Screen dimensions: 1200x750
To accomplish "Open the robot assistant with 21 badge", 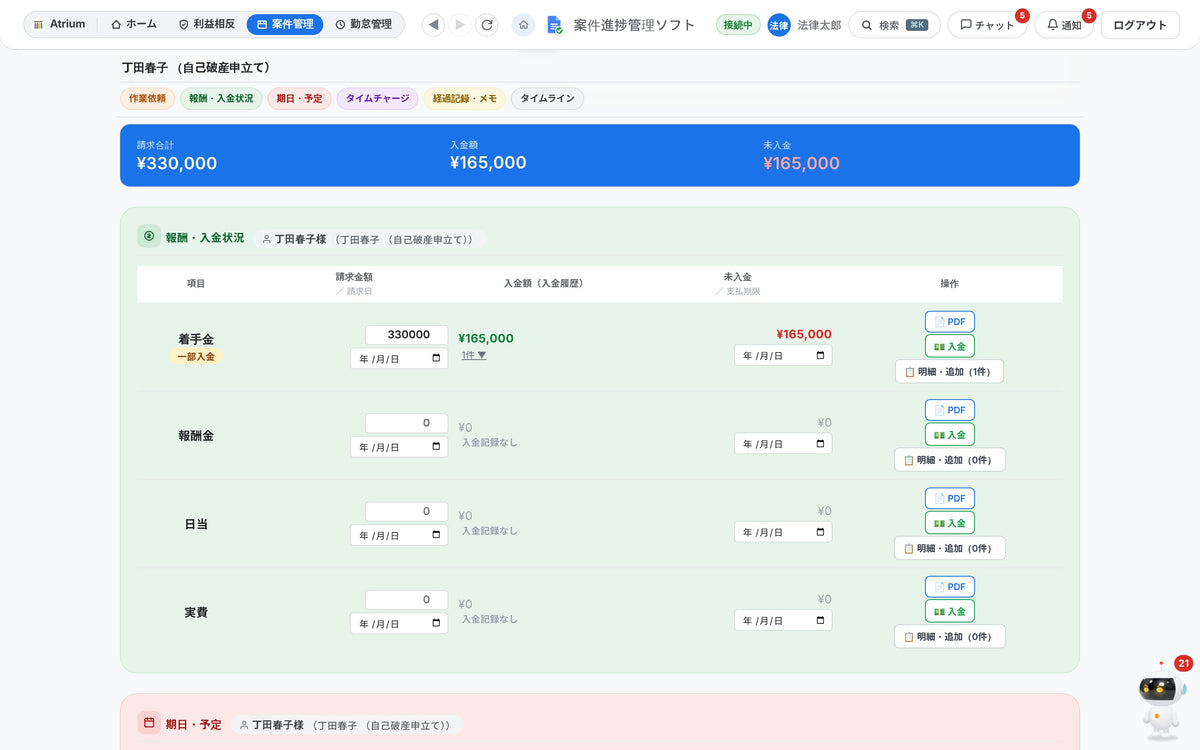I will pos(1162,703).
